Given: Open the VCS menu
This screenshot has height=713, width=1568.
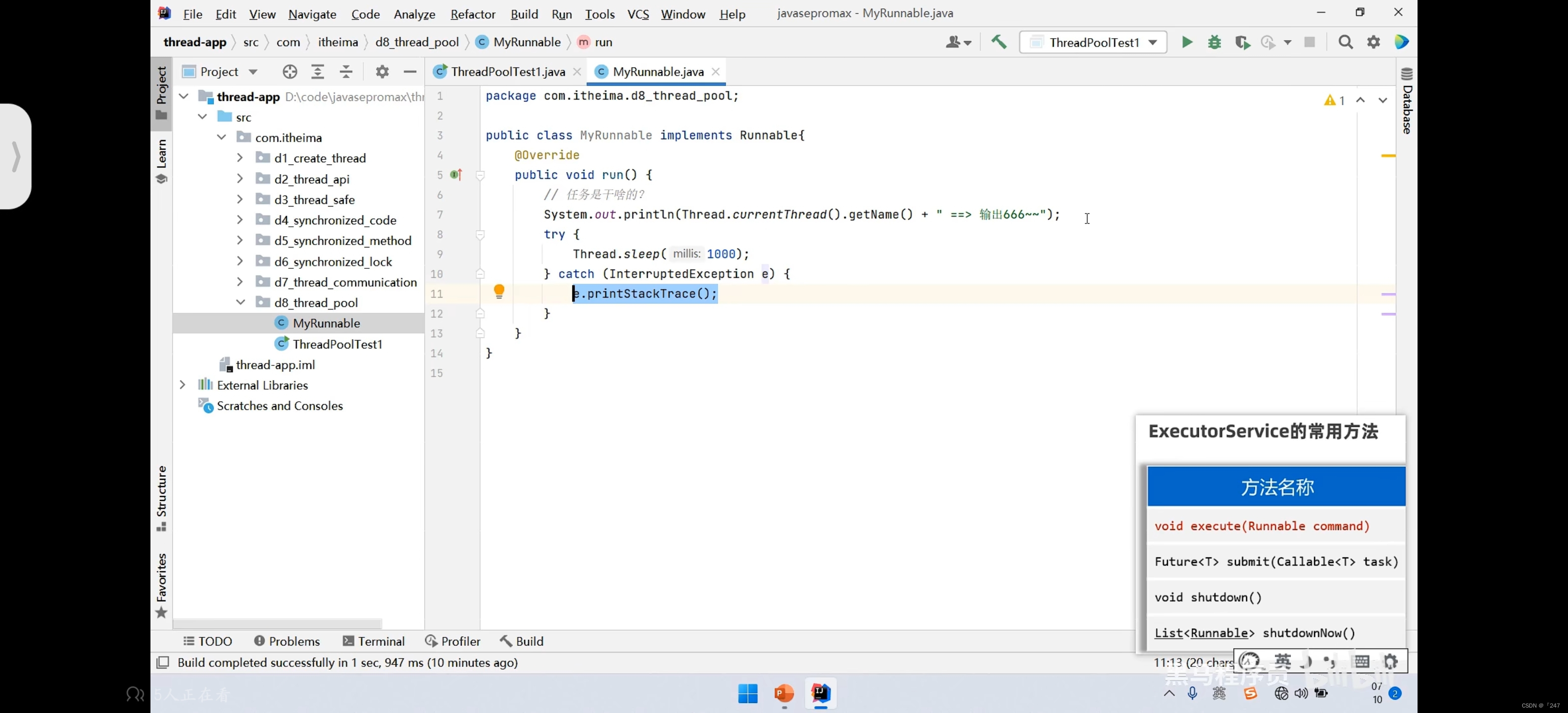Looking at the screenshot, I should click(638, 13).
